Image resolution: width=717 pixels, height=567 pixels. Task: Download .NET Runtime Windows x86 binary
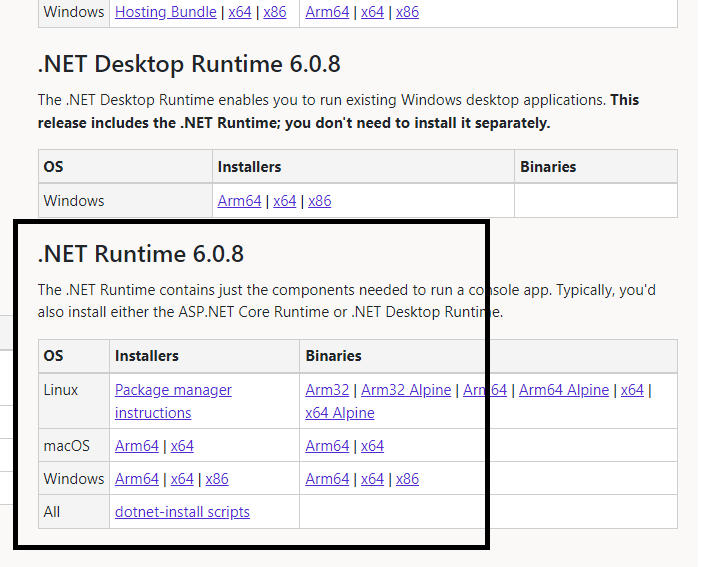(x=407, y=479)
